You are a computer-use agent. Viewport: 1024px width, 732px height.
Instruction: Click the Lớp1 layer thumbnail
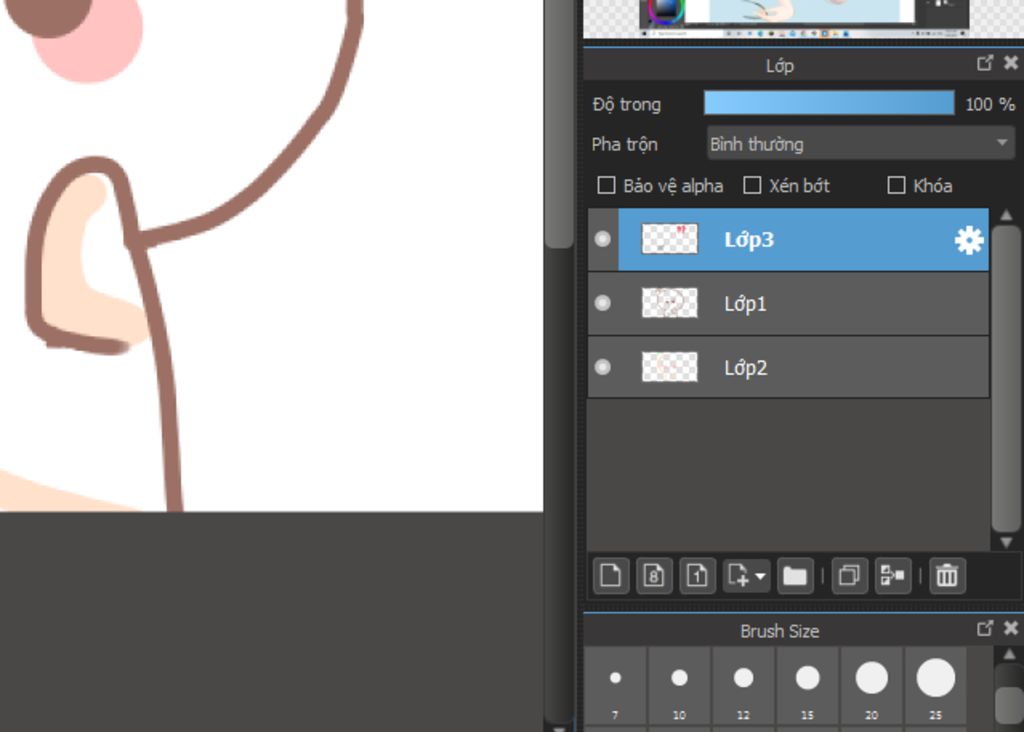(x=669, y=303)
